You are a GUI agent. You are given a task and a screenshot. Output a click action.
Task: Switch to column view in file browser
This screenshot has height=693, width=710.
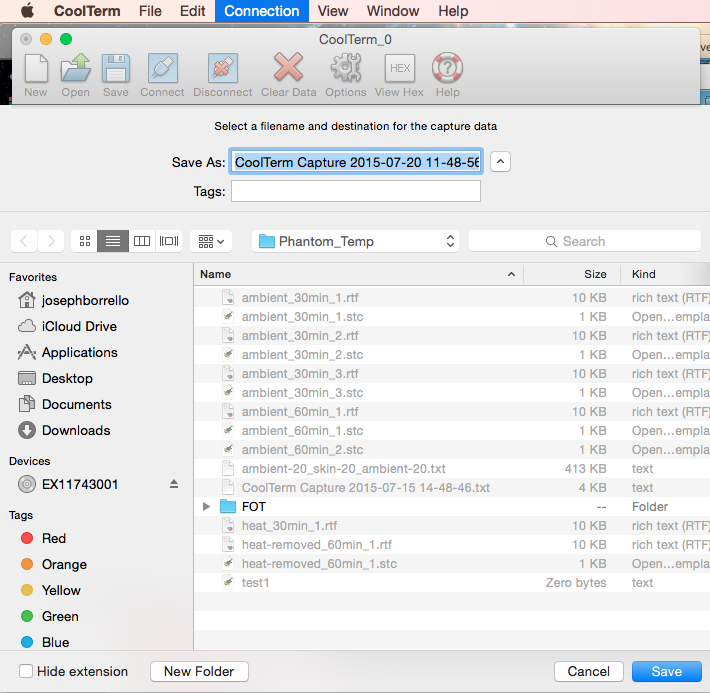click(x=142, y=241)
